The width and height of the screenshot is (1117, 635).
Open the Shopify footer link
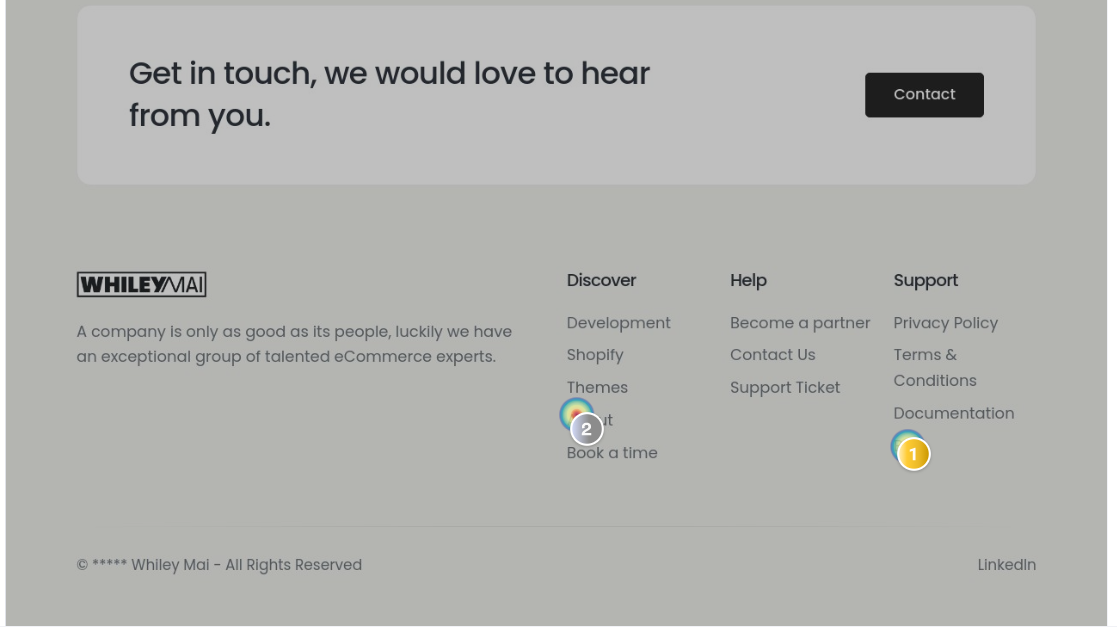(x=595, y=355)
